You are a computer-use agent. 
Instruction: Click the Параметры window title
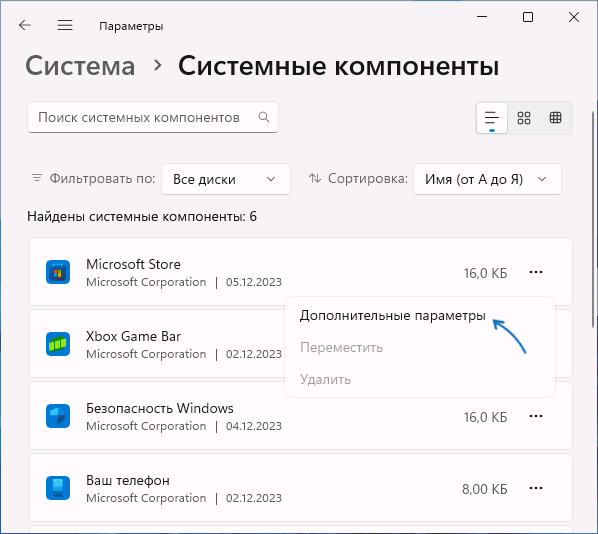(131, 26)
